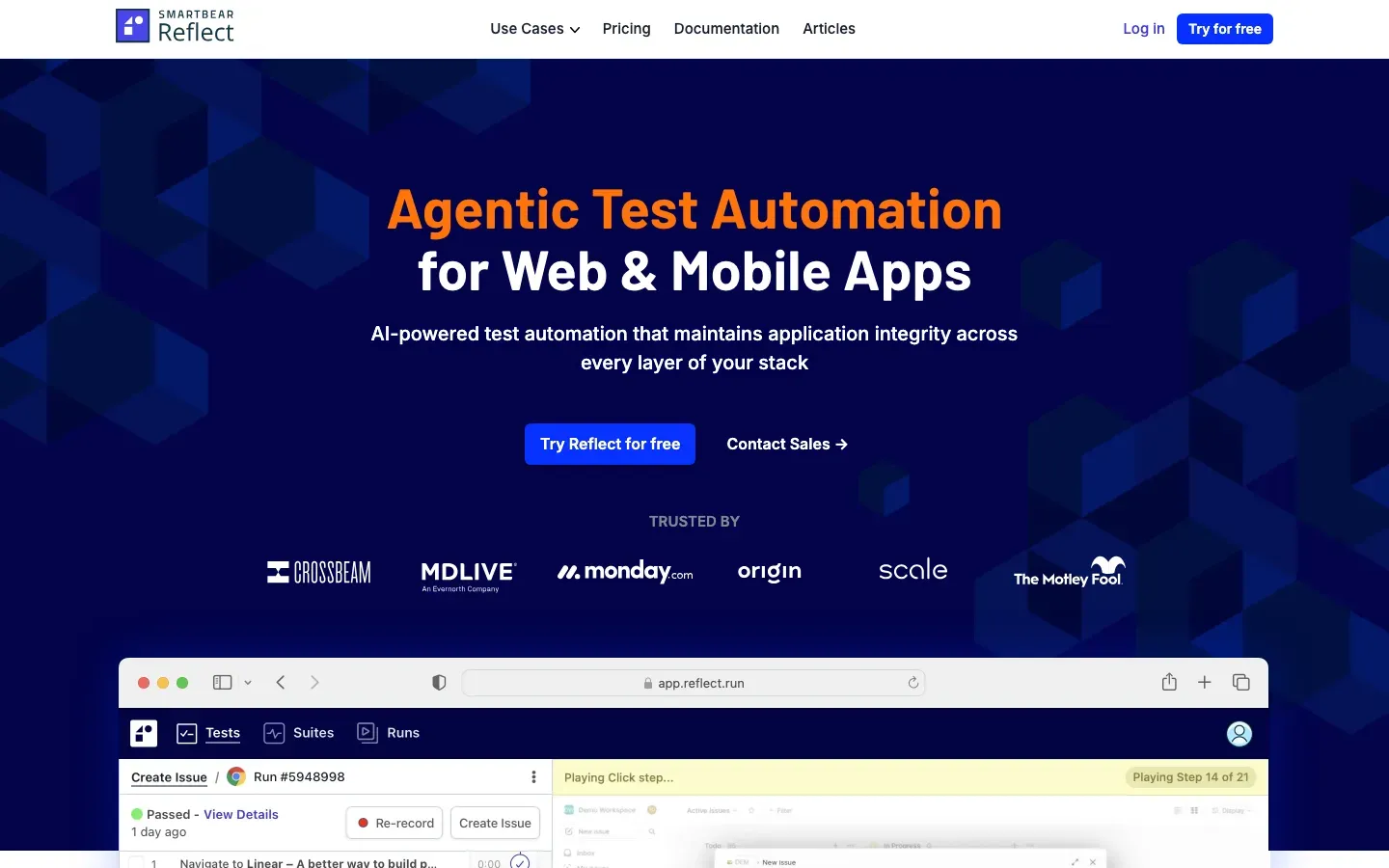This screenshot has width=1389, height=868.
Task: Click the Crossbeam logo
Action: (x=319, y=572)
